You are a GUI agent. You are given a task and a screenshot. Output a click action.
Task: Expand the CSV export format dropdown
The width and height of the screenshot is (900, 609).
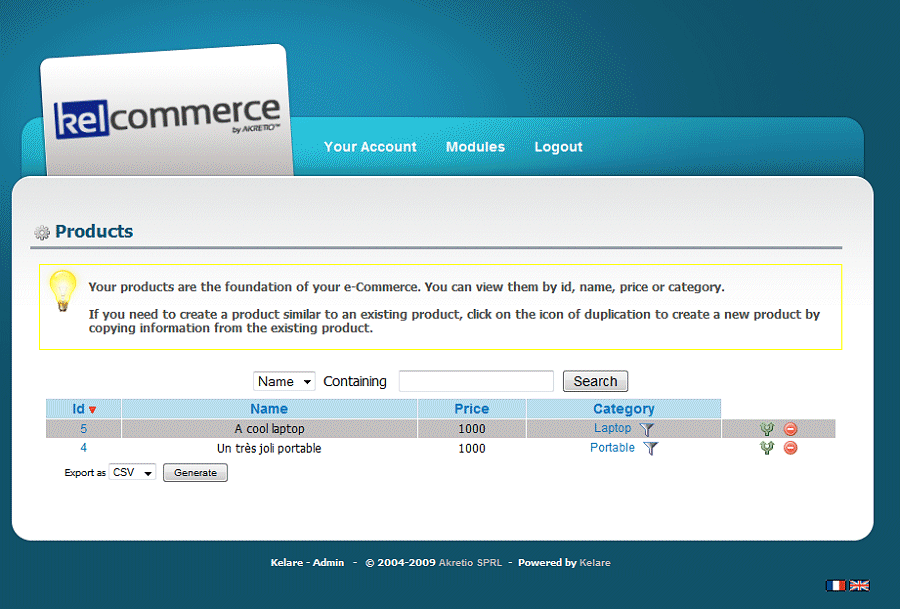click(133, 473)
